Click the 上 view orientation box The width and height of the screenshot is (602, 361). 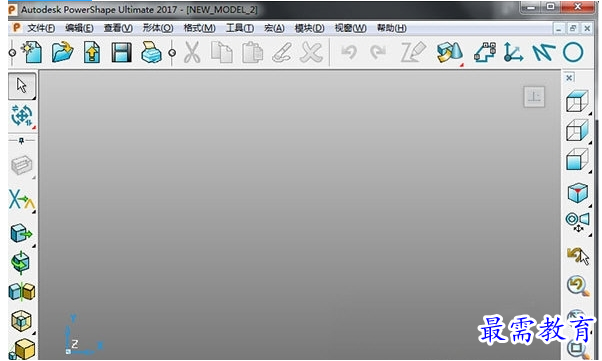click(534, 96)
